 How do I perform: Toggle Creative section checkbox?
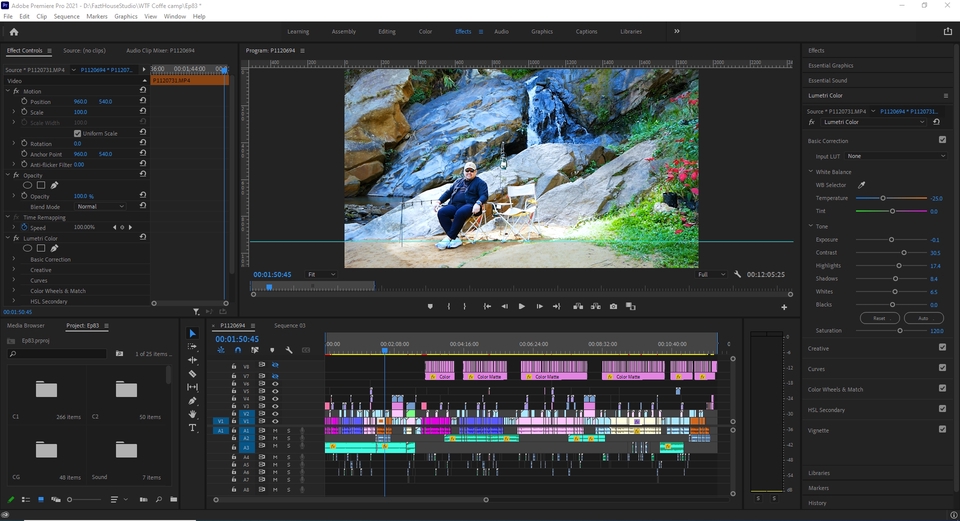(942, 347)
